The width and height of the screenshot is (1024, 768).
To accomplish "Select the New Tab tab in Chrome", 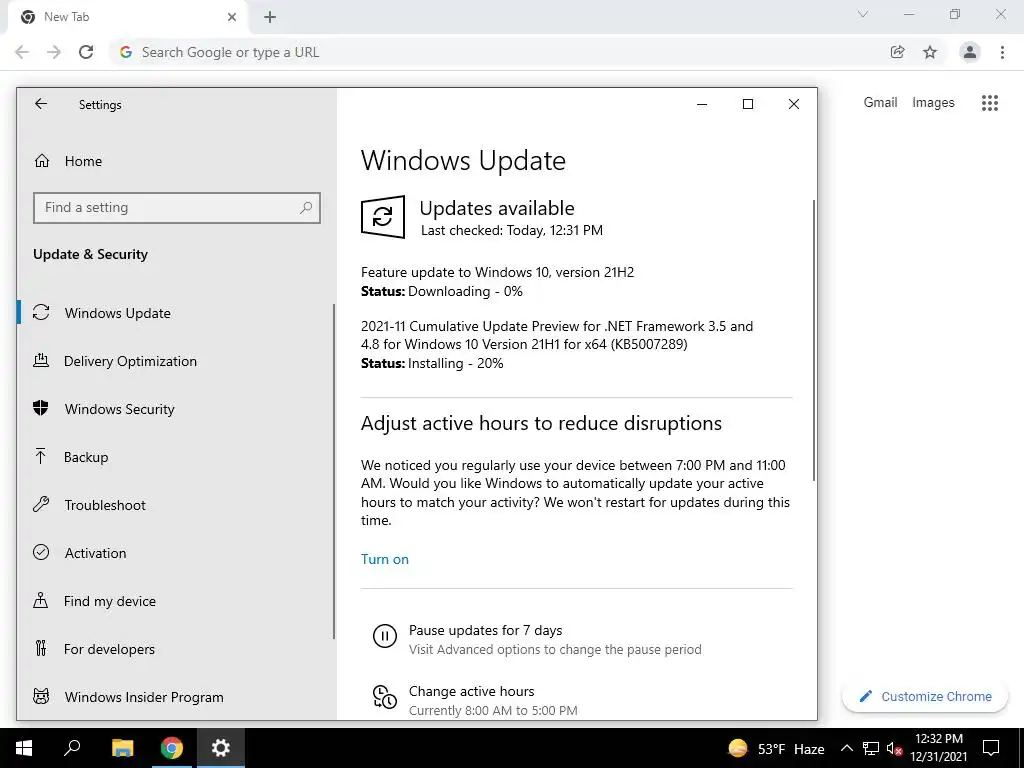I will pyautogui.click(x=128, y=17).
